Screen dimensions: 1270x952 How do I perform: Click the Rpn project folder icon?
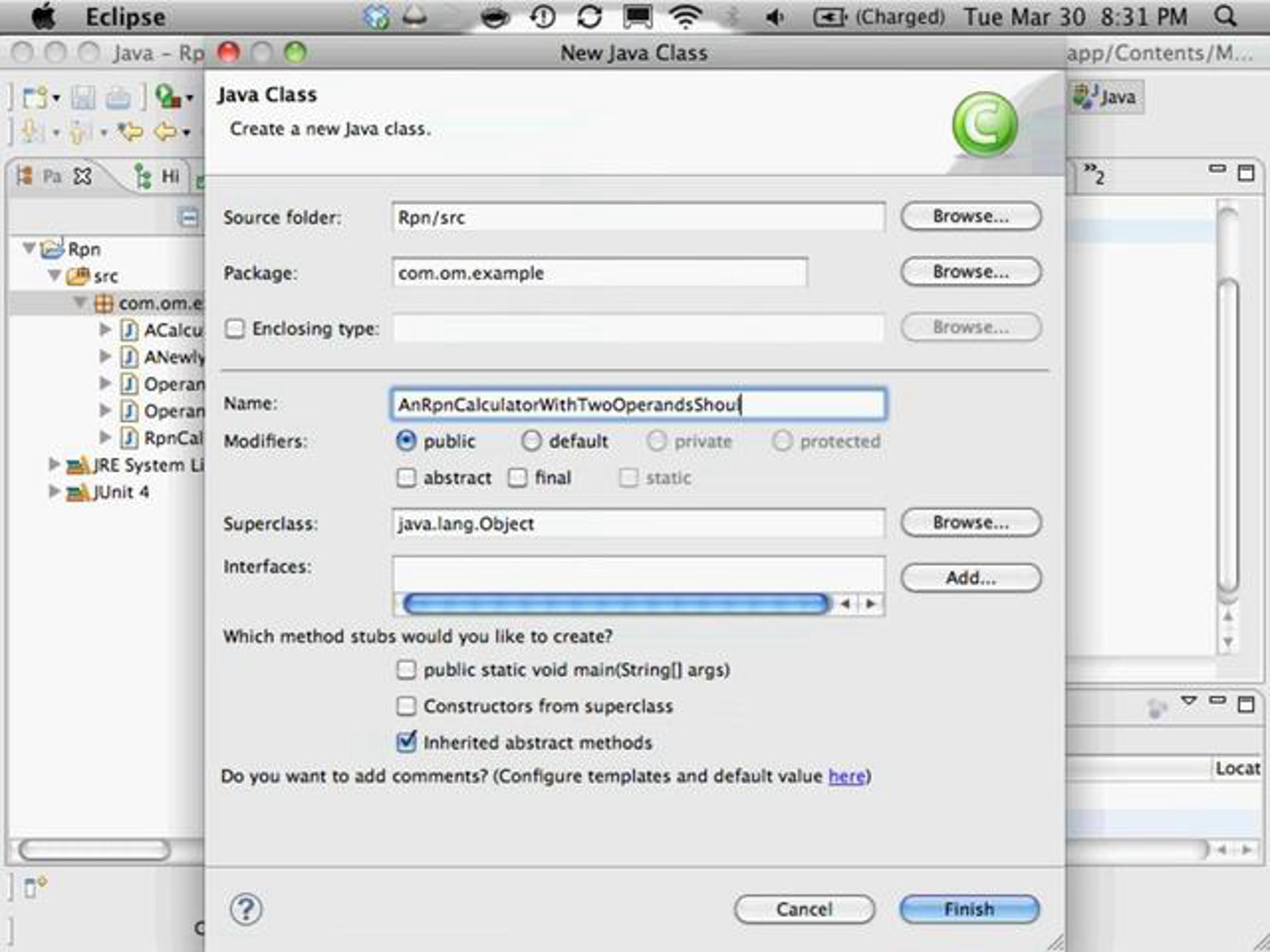point(52,249)
